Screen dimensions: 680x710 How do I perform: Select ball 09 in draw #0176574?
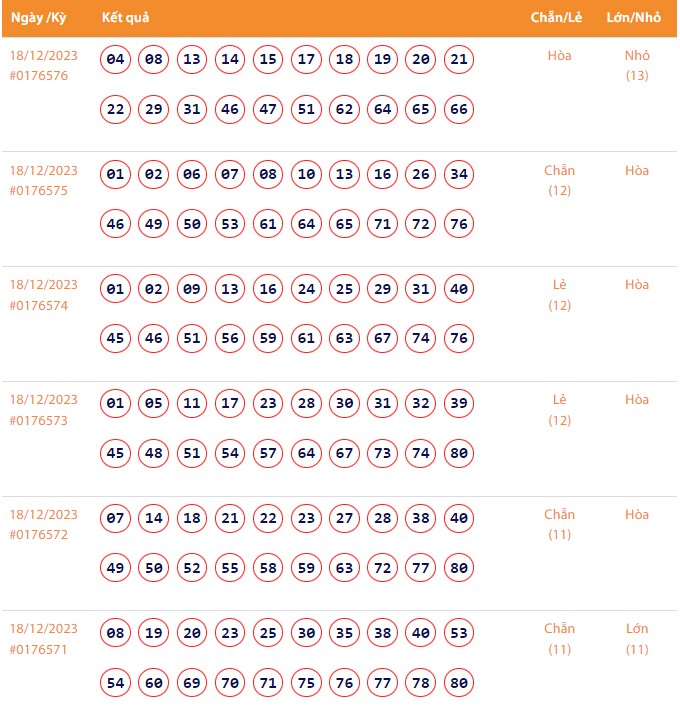point(192,290)
